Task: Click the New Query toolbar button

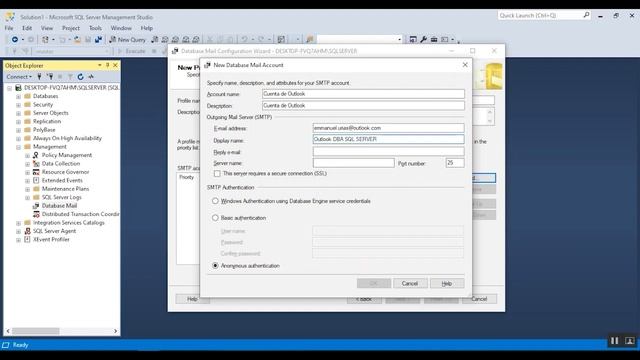Action: click(x=127, y=40)
